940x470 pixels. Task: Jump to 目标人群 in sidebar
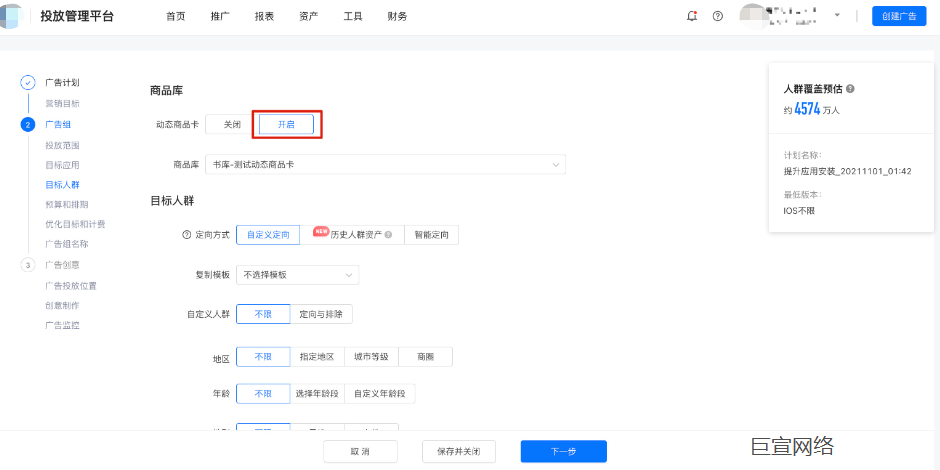coord(62,185)
